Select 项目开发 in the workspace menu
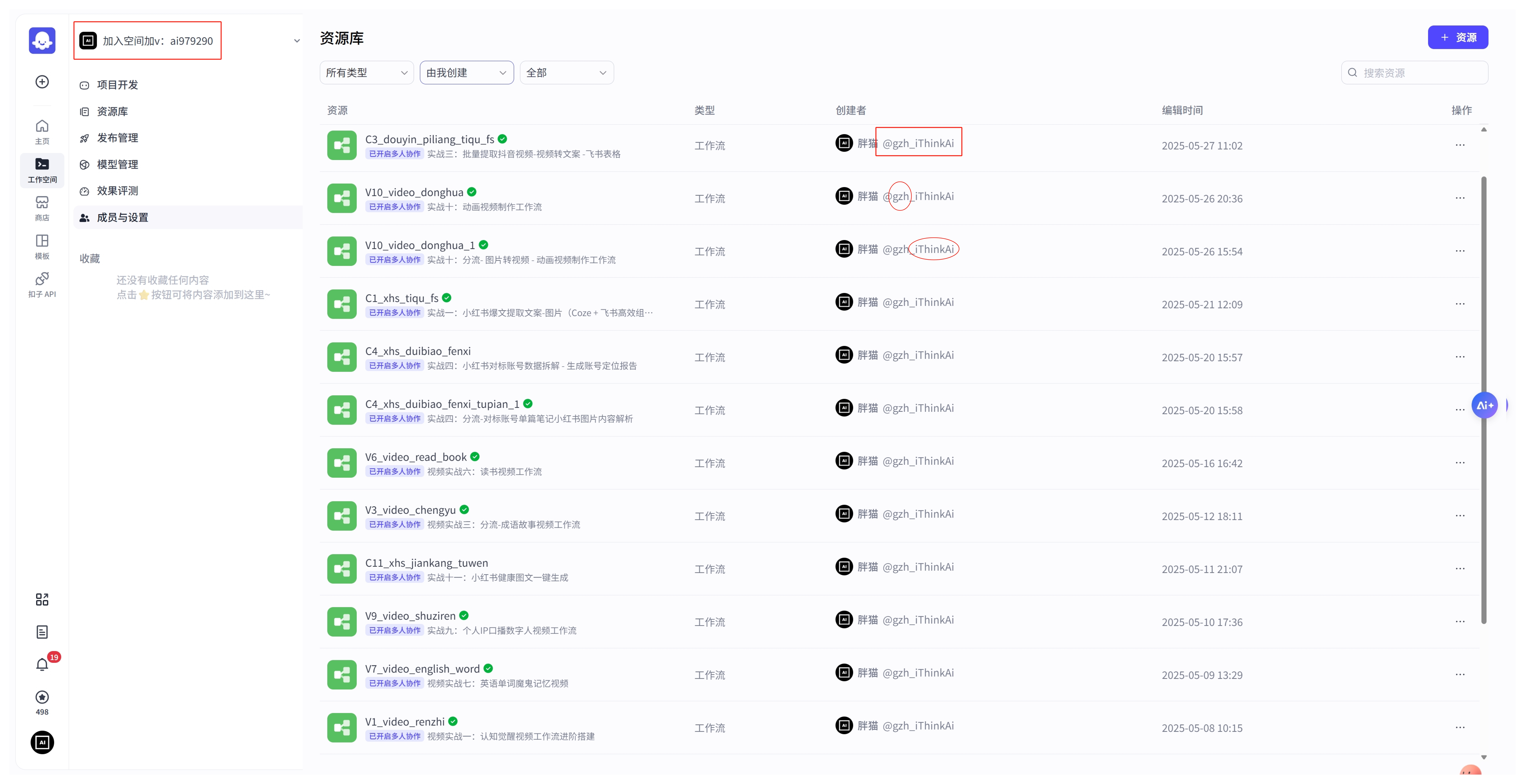Screen dimensions: 1525x784 click(117, 85)
